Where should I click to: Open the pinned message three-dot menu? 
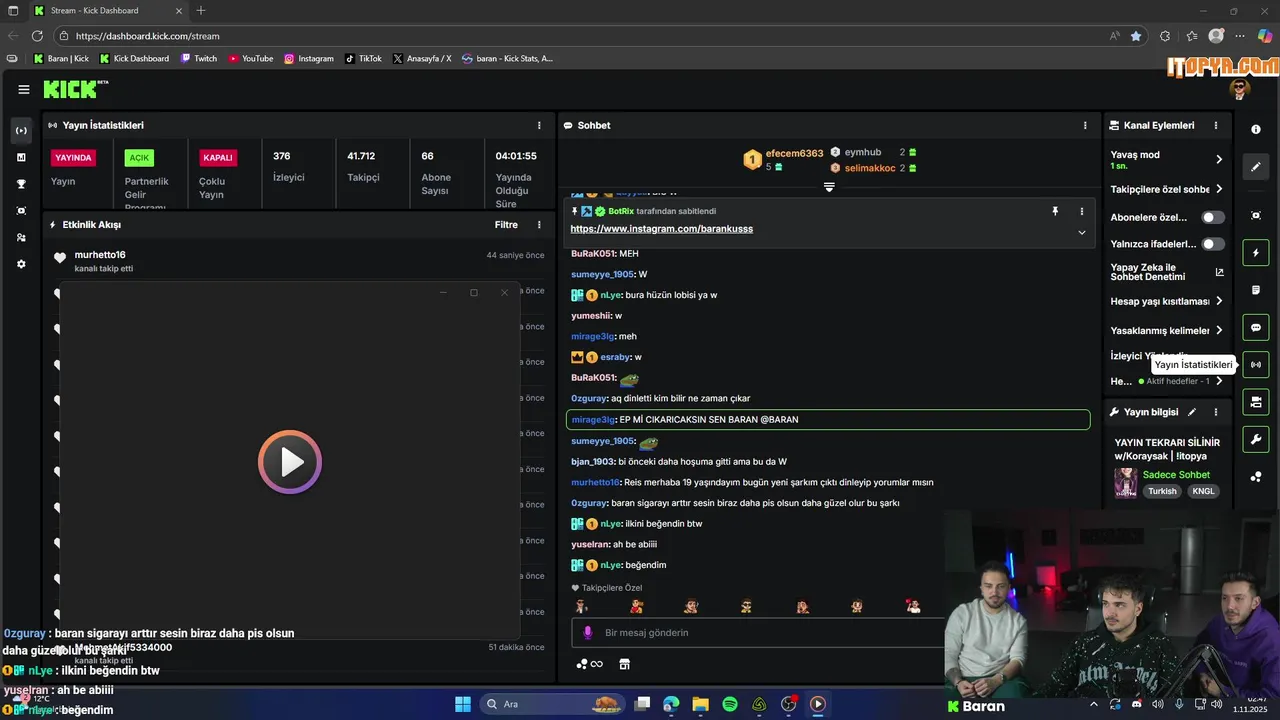tap(1081, 211)
